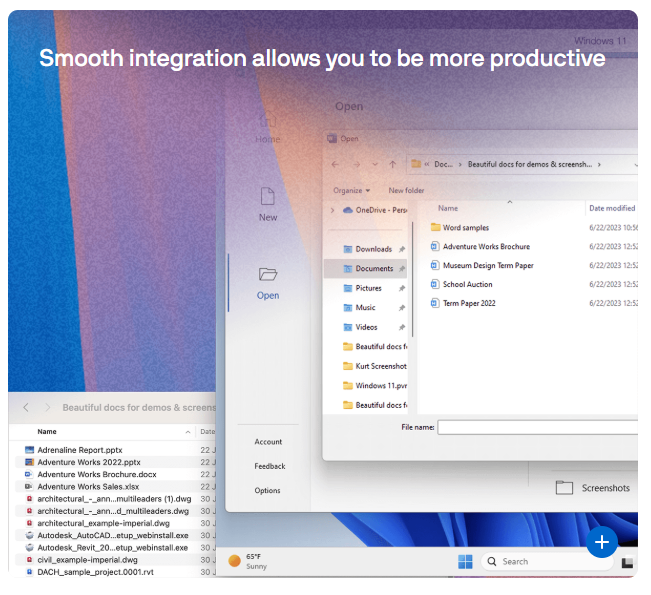Select Videos in the navigation pane

click(x=360, y=327)
